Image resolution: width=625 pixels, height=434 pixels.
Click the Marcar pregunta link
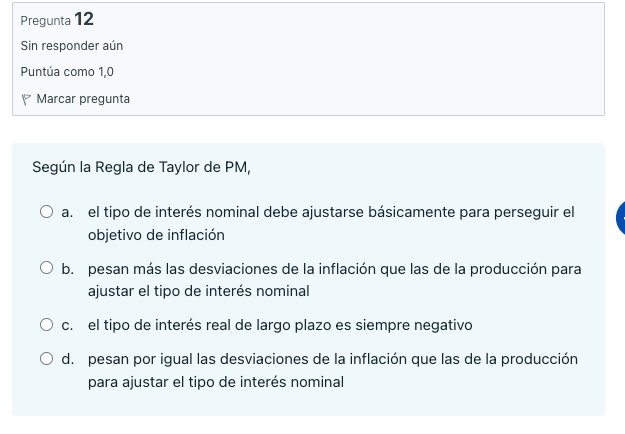(x=83, y=99)
